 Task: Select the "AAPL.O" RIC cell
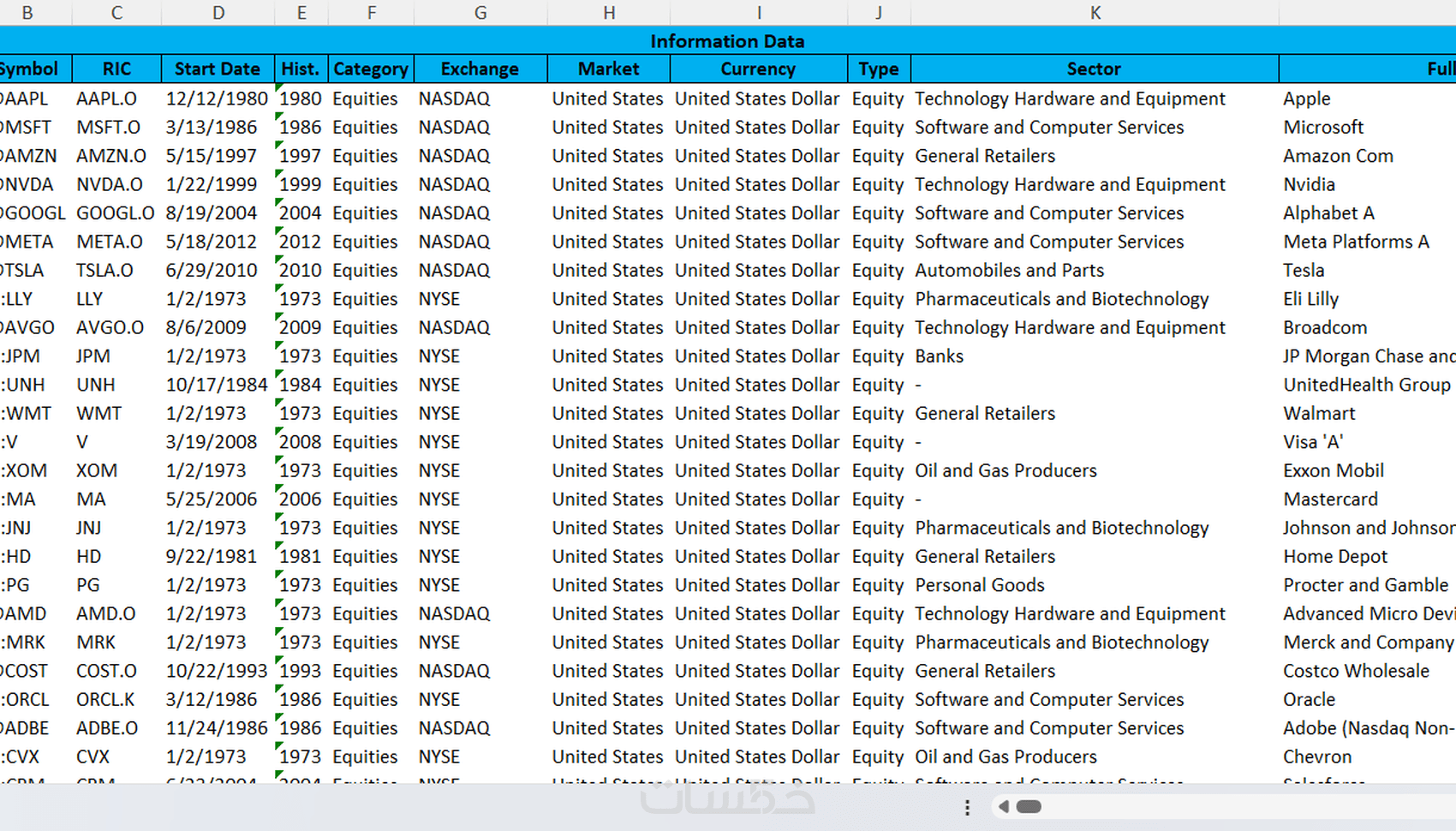pyautogui.click(x=116, y=99)
